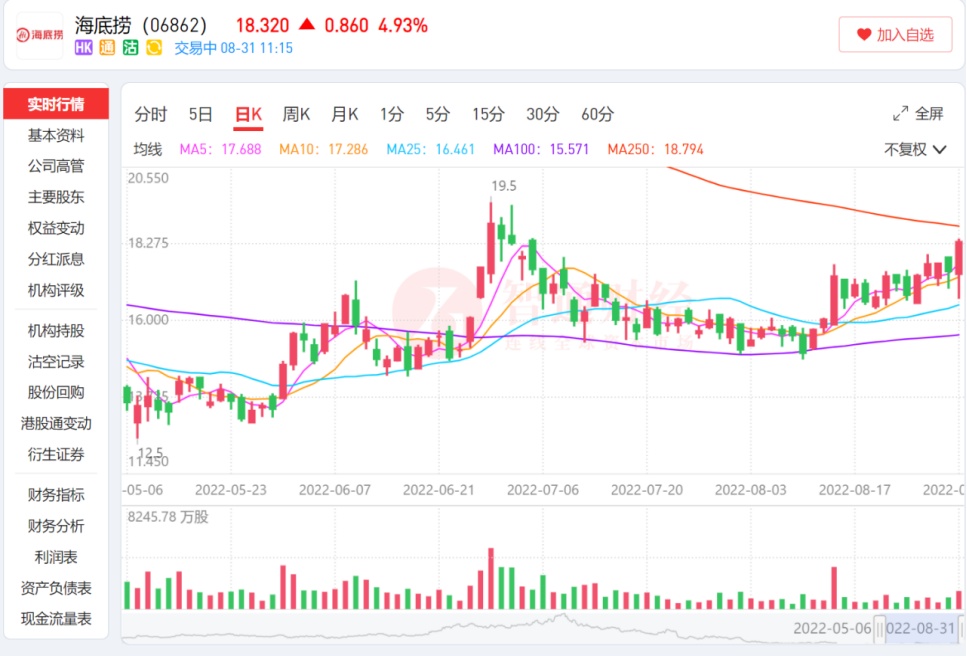Viewport: 967px width, 656px height.
Task: Click the heart icon to add favorite
Action: pos(864,35)
